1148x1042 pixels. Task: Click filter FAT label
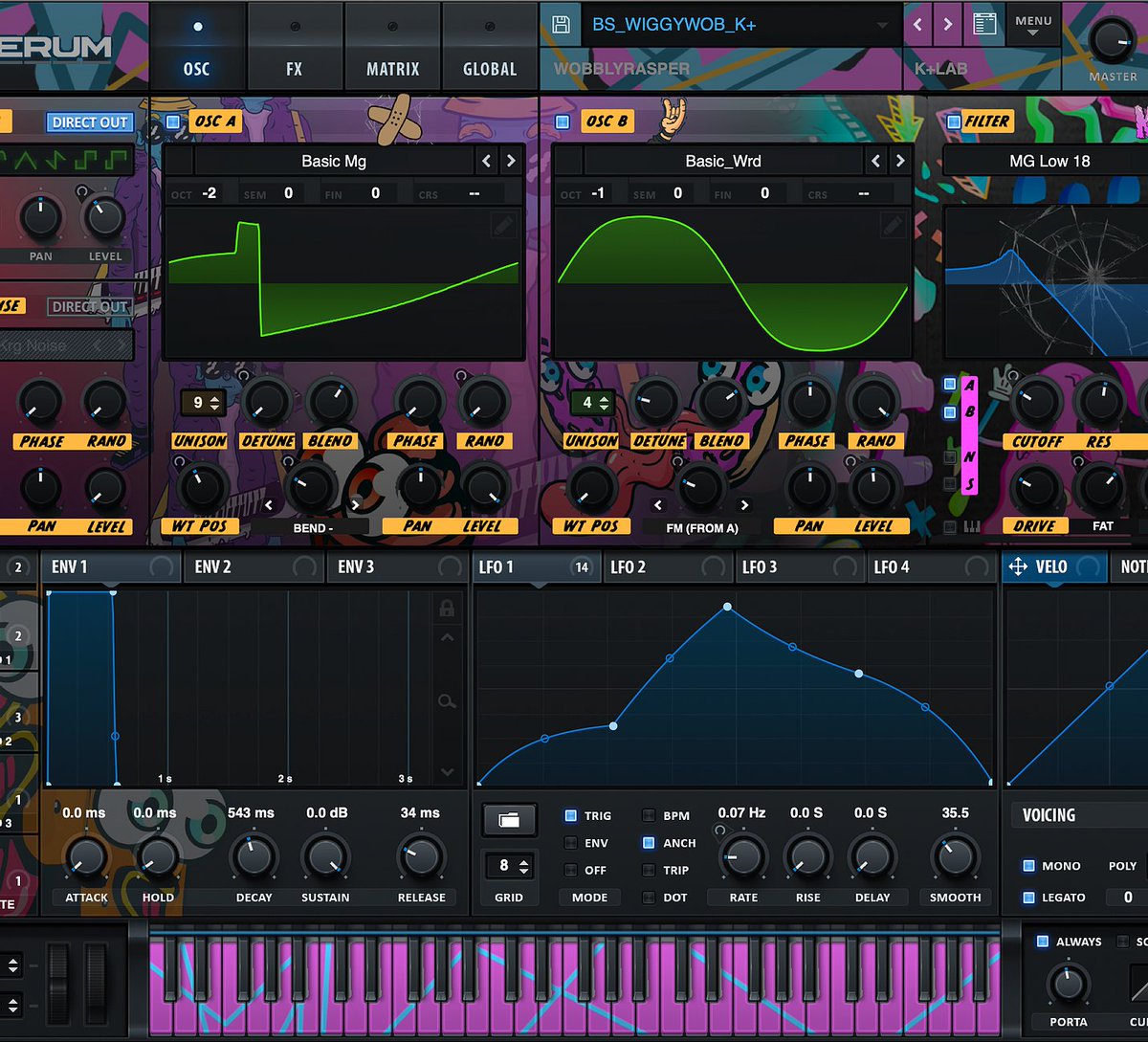coord(1103,525)
